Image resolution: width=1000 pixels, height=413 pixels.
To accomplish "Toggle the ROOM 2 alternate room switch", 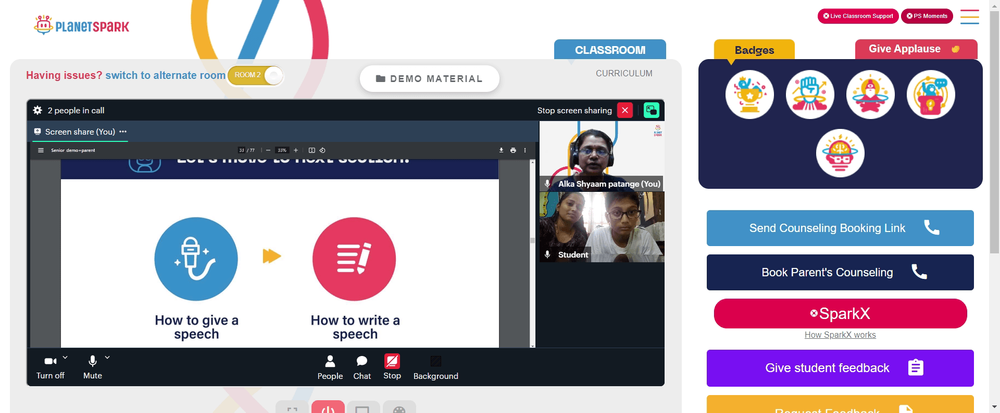I will click(255, 75).
